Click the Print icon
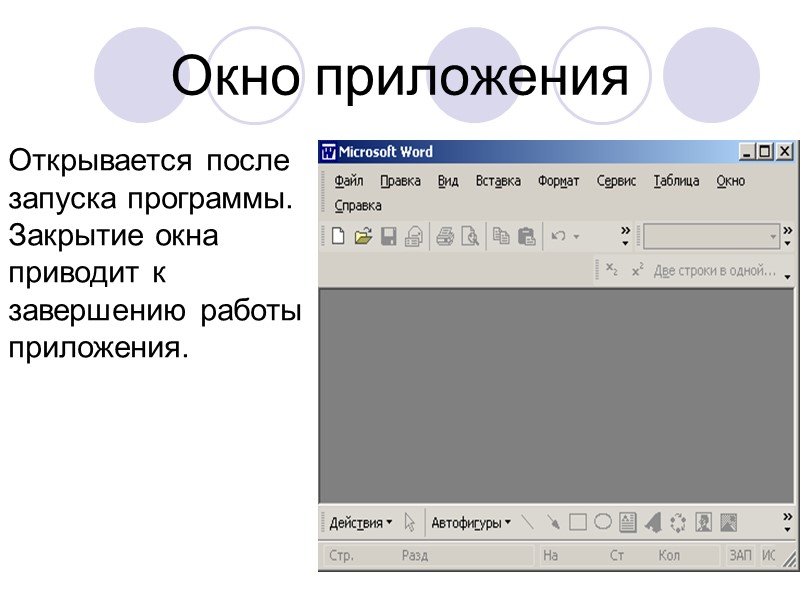Image resolution: width=800 pixels, height=600 pixels. tap(446, 234)
